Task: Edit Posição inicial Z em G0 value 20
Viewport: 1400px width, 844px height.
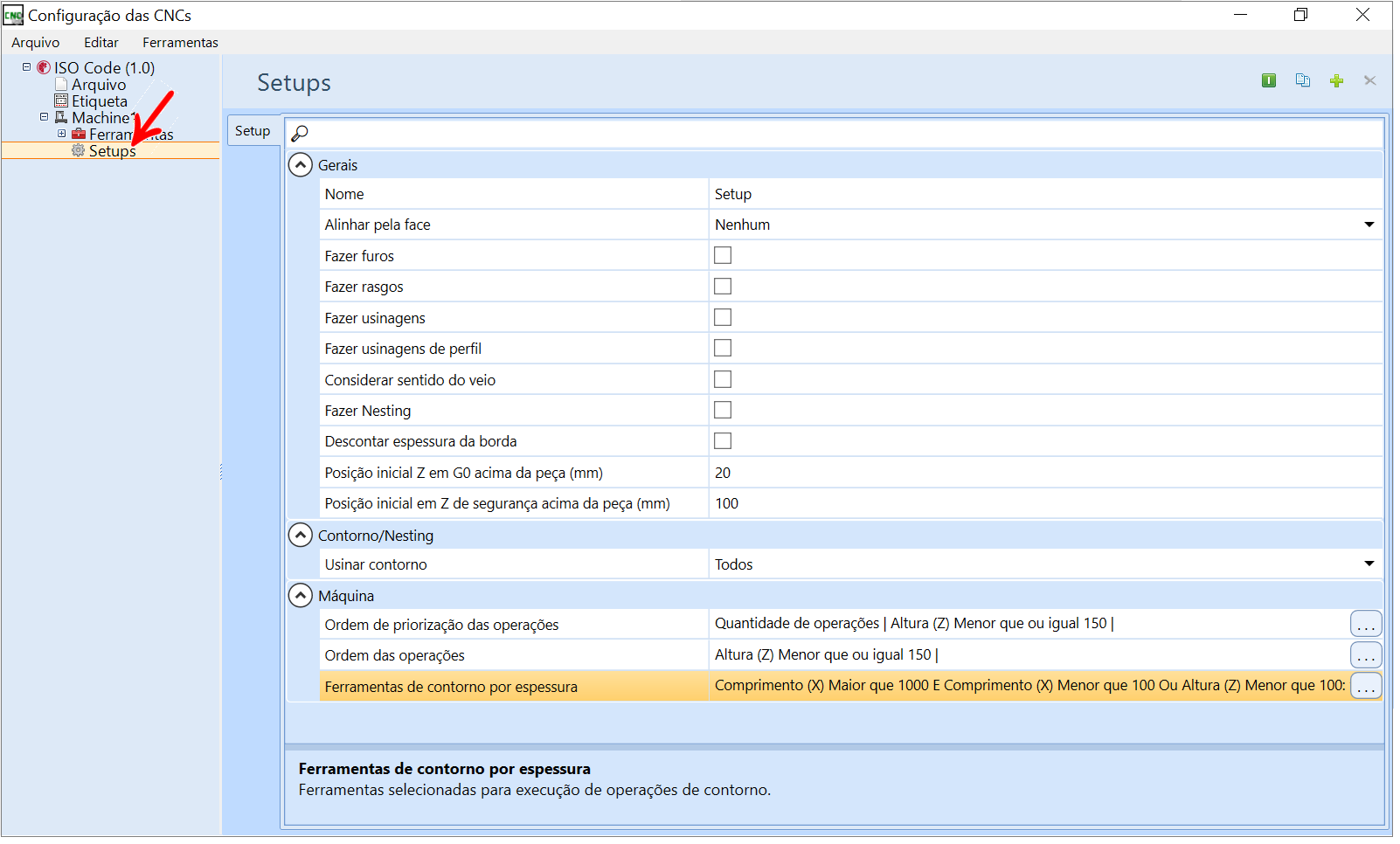Action: tap(1045, 473)
